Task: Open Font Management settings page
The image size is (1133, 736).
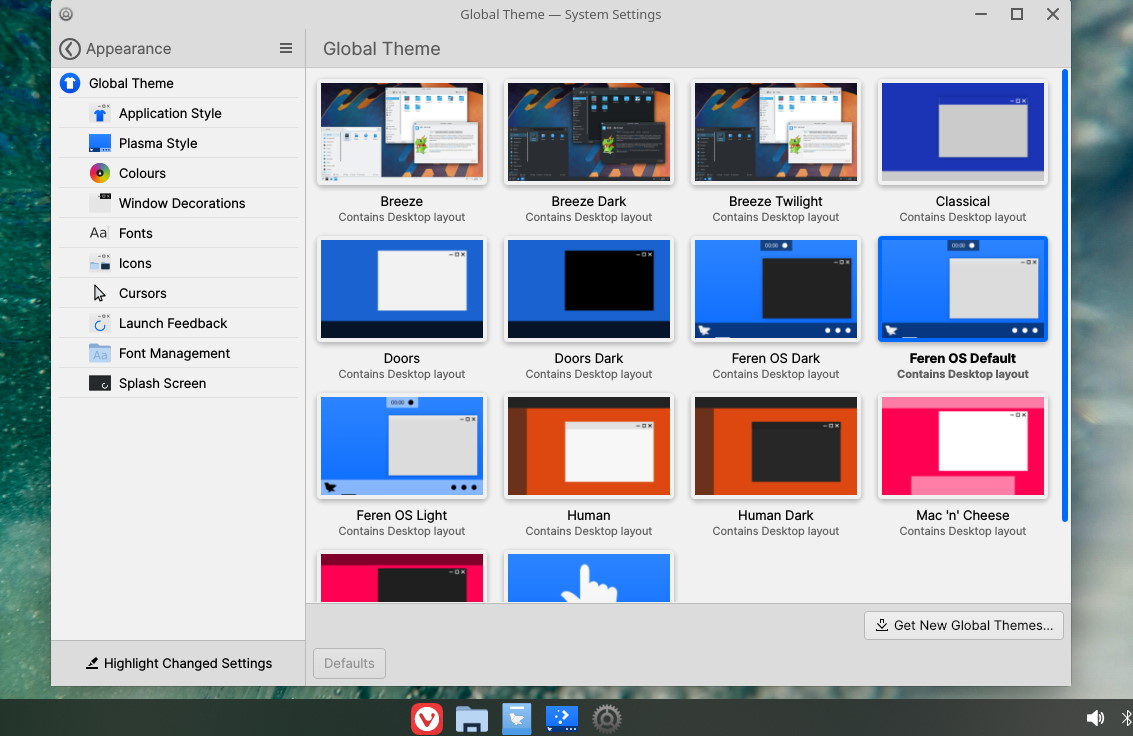Action: point(174,353)
